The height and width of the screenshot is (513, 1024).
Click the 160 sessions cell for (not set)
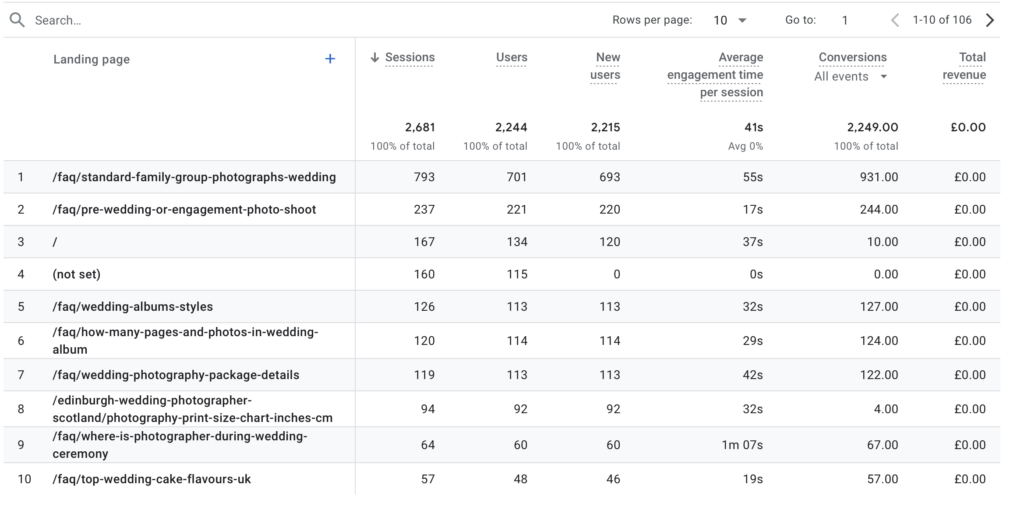point(424,274)
